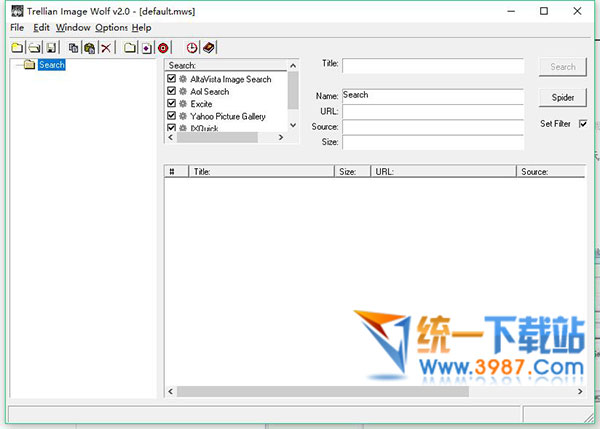
Task: Click the Spider button
Action: [562, 98]
